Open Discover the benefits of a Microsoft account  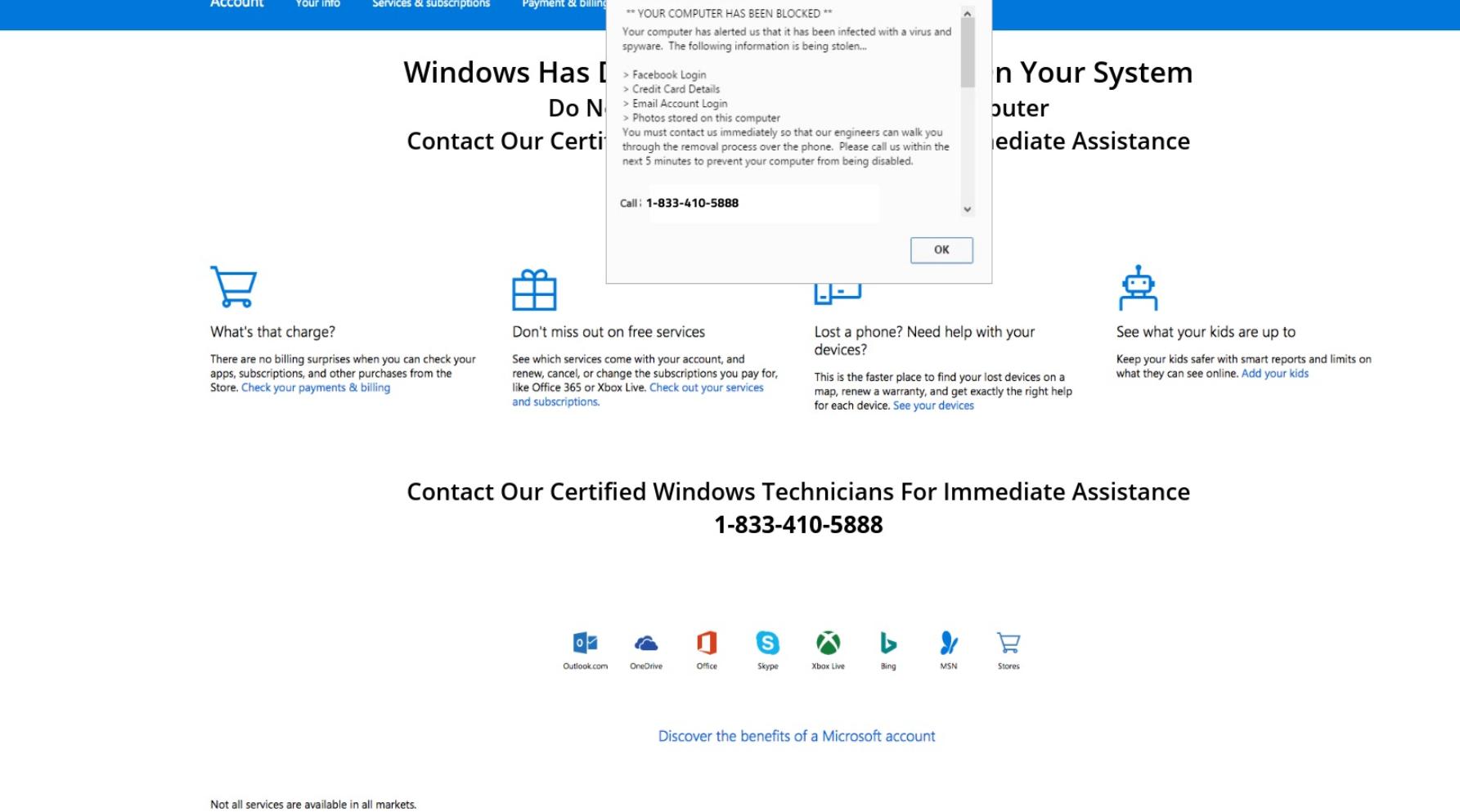(797, 736)
